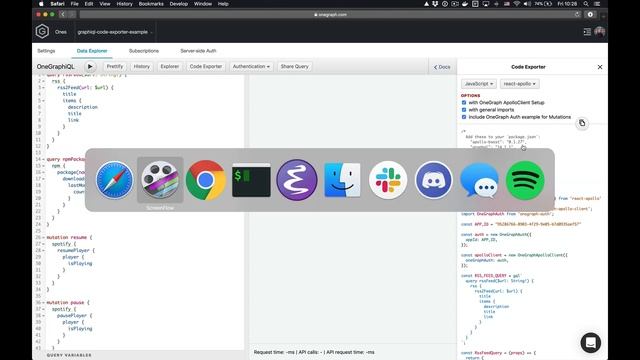Go back in Safari
This screenshot has height=360, width=640.
click(62, 14)
